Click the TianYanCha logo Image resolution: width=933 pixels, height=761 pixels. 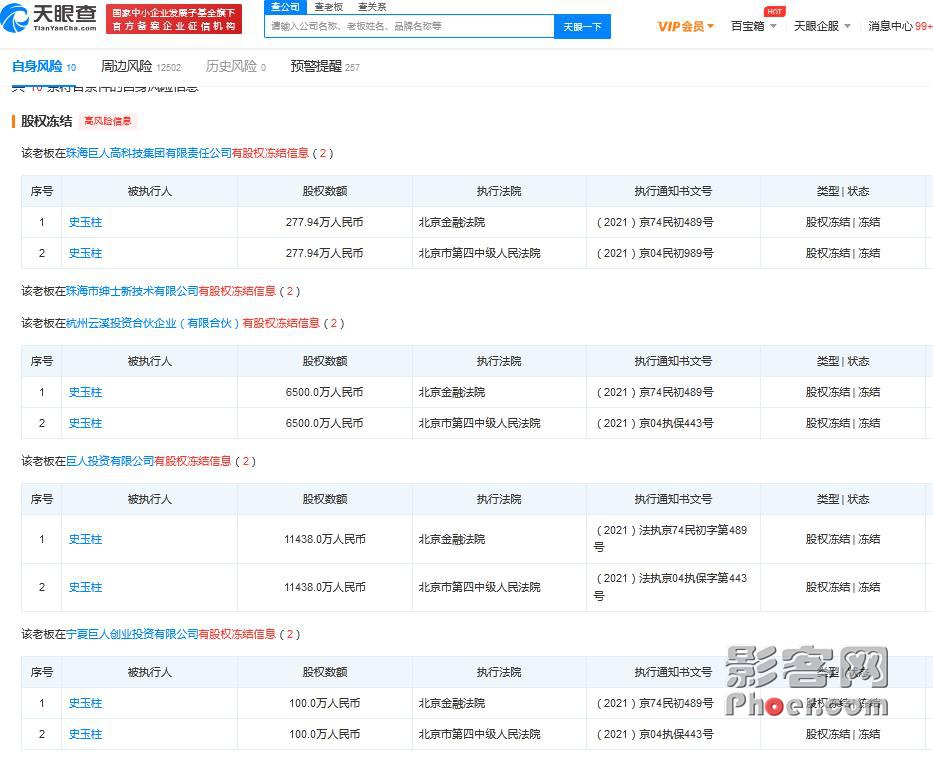(x=49, y=18)
